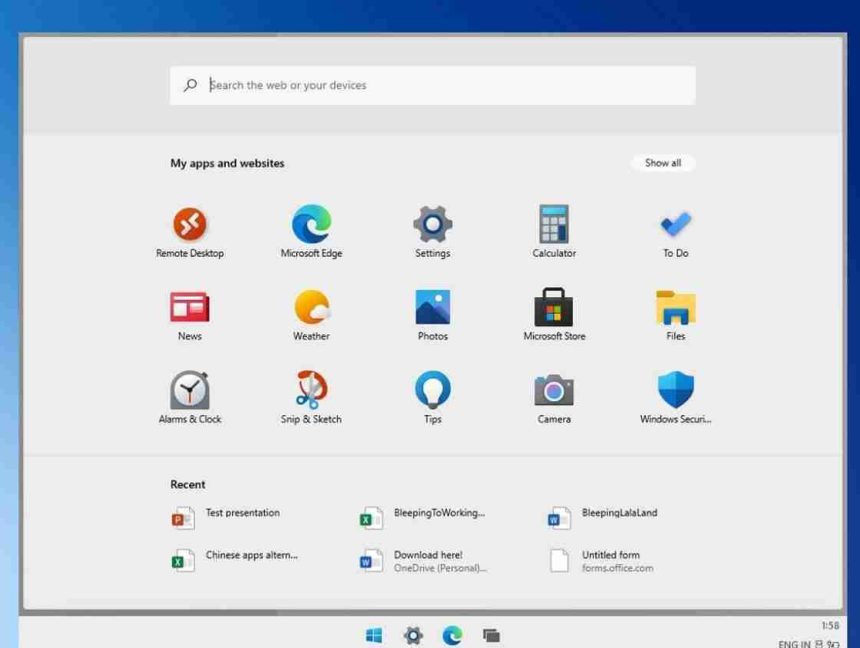Launch the Photos app

[x=433, y=315]
